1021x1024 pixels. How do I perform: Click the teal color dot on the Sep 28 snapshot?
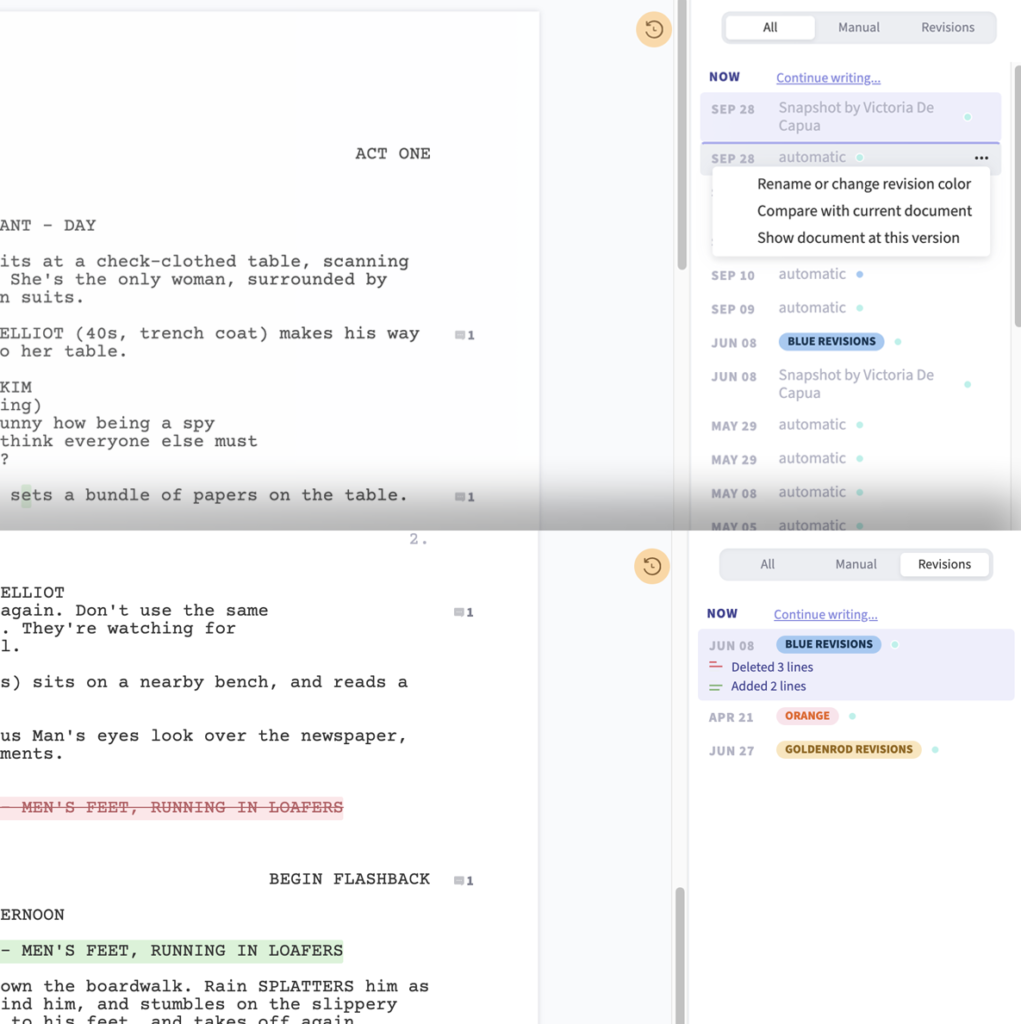pyautogui.click(x=967, y=117)
